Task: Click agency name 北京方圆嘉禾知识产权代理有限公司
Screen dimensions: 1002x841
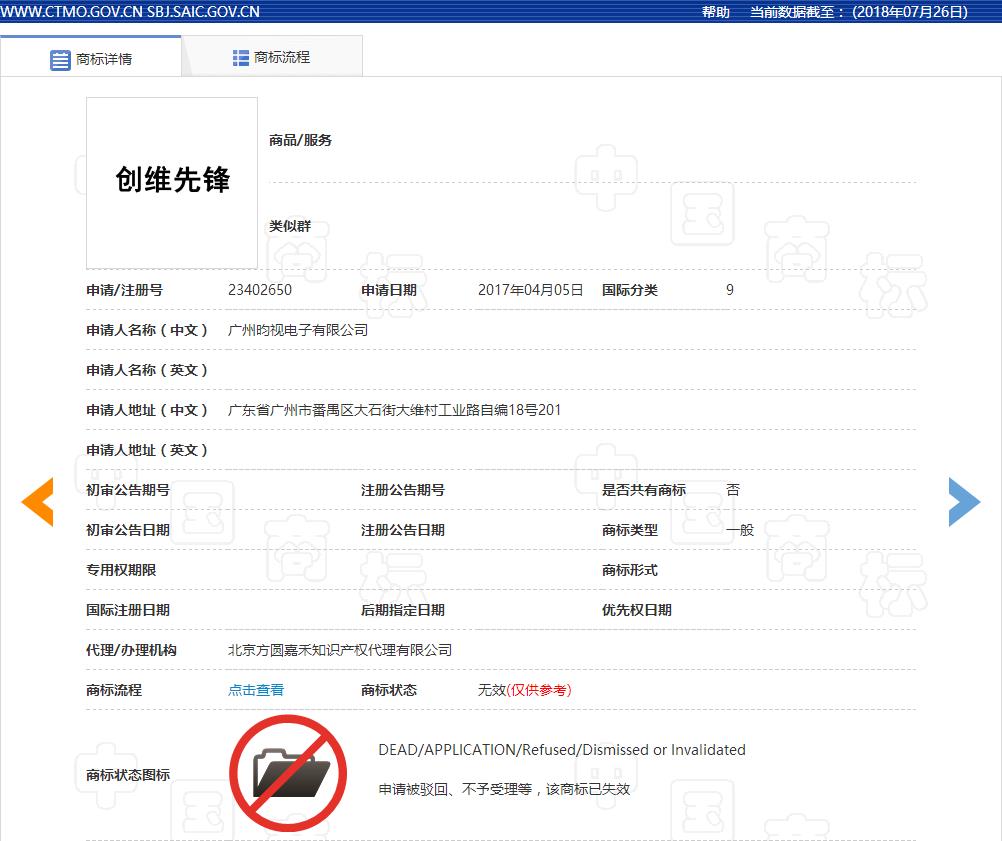Action: (x=340, y=650)
